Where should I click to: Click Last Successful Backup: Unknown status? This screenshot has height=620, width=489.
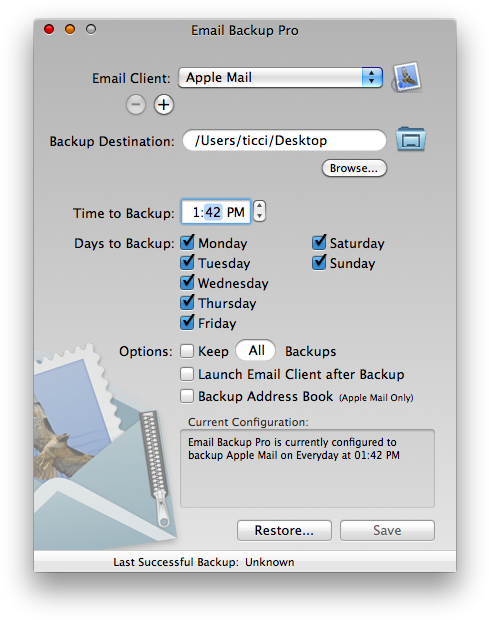coord(204,562)
